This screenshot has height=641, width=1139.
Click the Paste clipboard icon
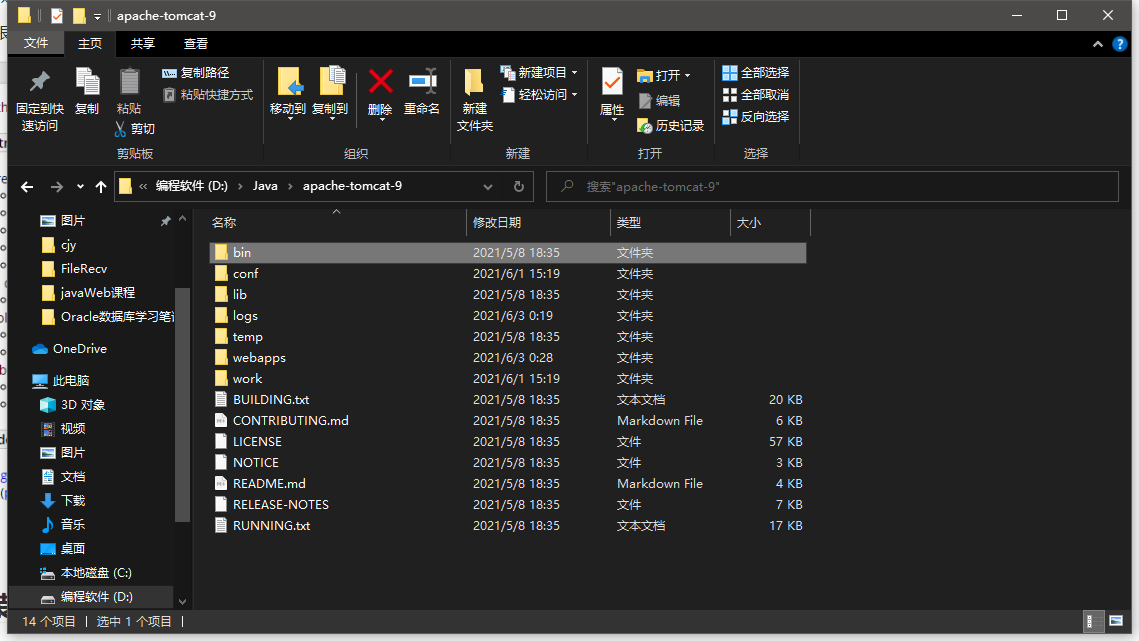[x=129, y=82]
